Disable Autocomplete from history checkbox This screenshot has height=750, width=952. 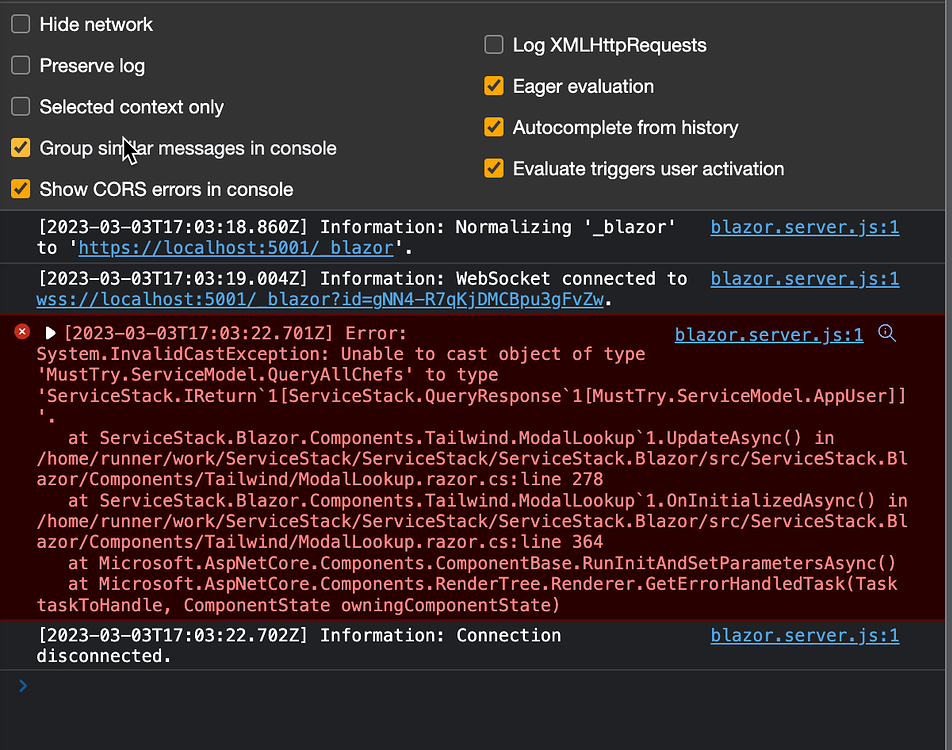494,128
